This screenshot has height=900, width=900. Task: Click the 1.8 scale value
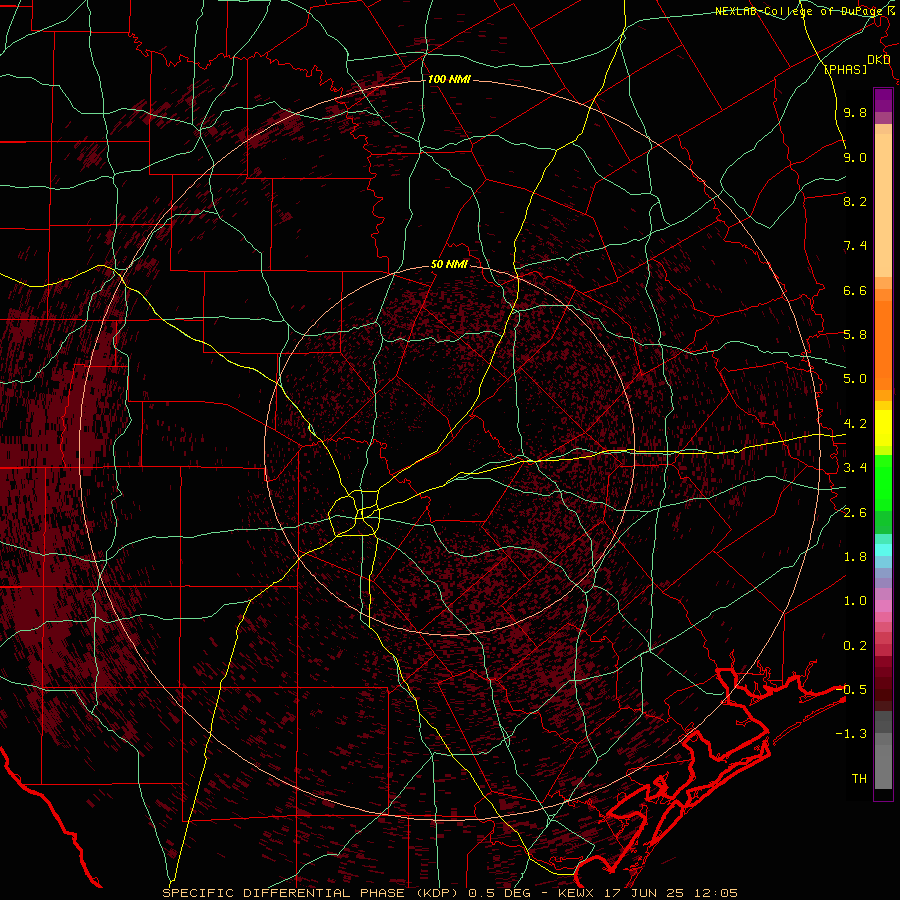(855, 556)
